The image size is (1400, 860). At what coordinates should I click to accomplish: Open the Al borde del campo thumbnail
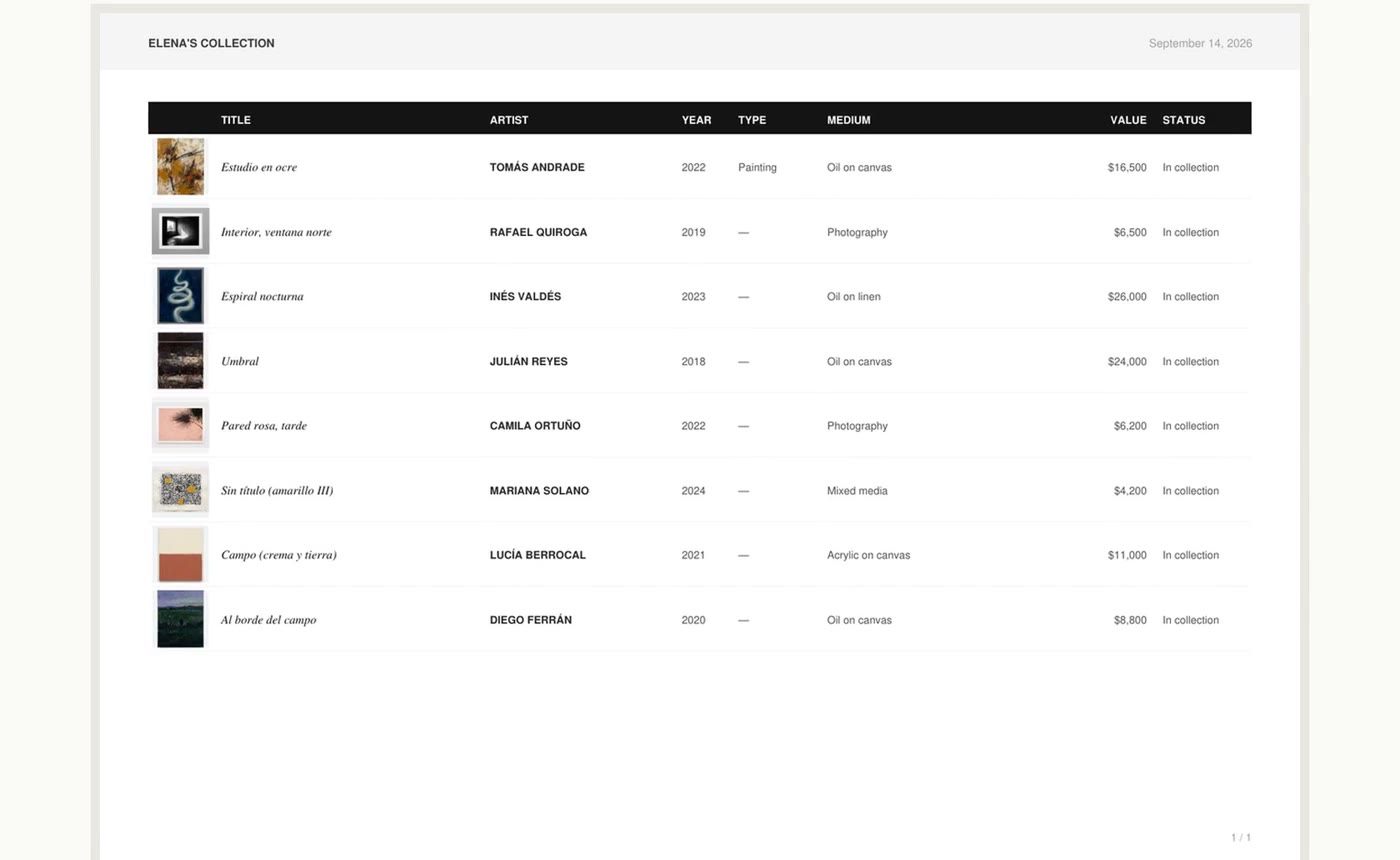pyautogui.click(x=180, y=619)
